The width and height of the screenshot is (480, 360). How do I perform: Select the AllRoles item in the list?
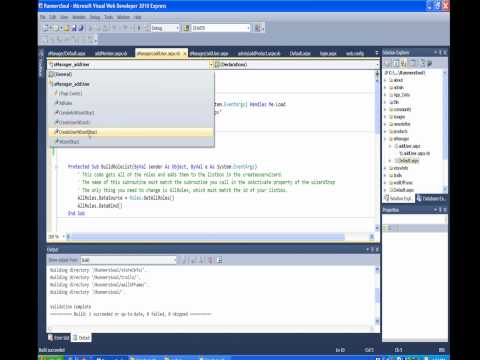click(x=131, y=103)
